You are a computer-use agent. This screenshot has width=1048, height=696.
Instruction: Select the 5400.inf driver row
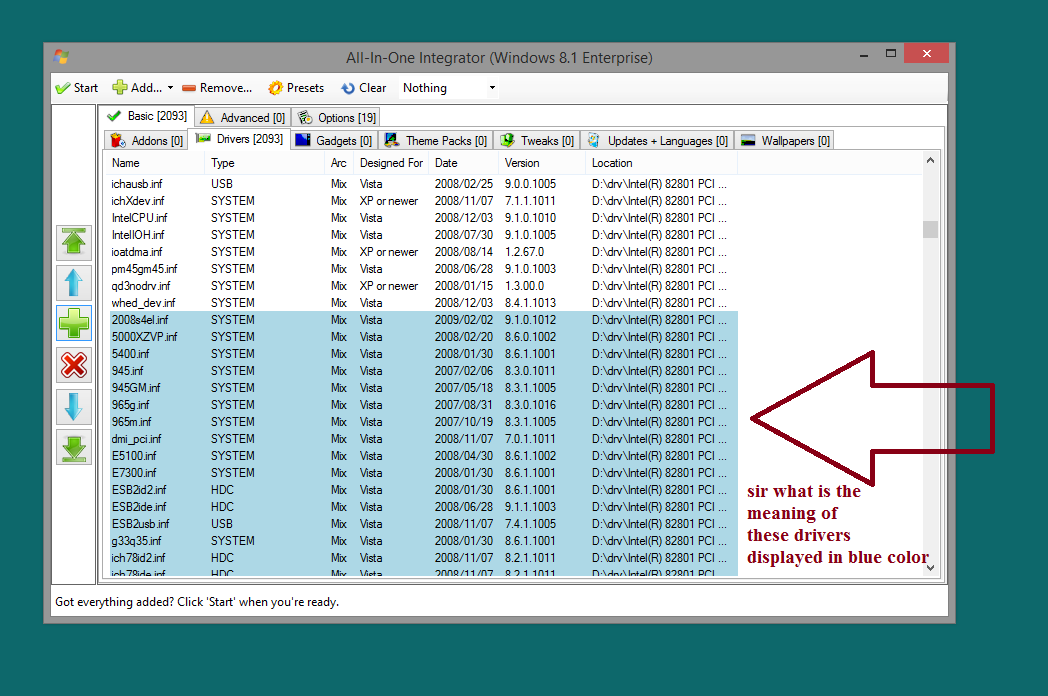point(424,354)
